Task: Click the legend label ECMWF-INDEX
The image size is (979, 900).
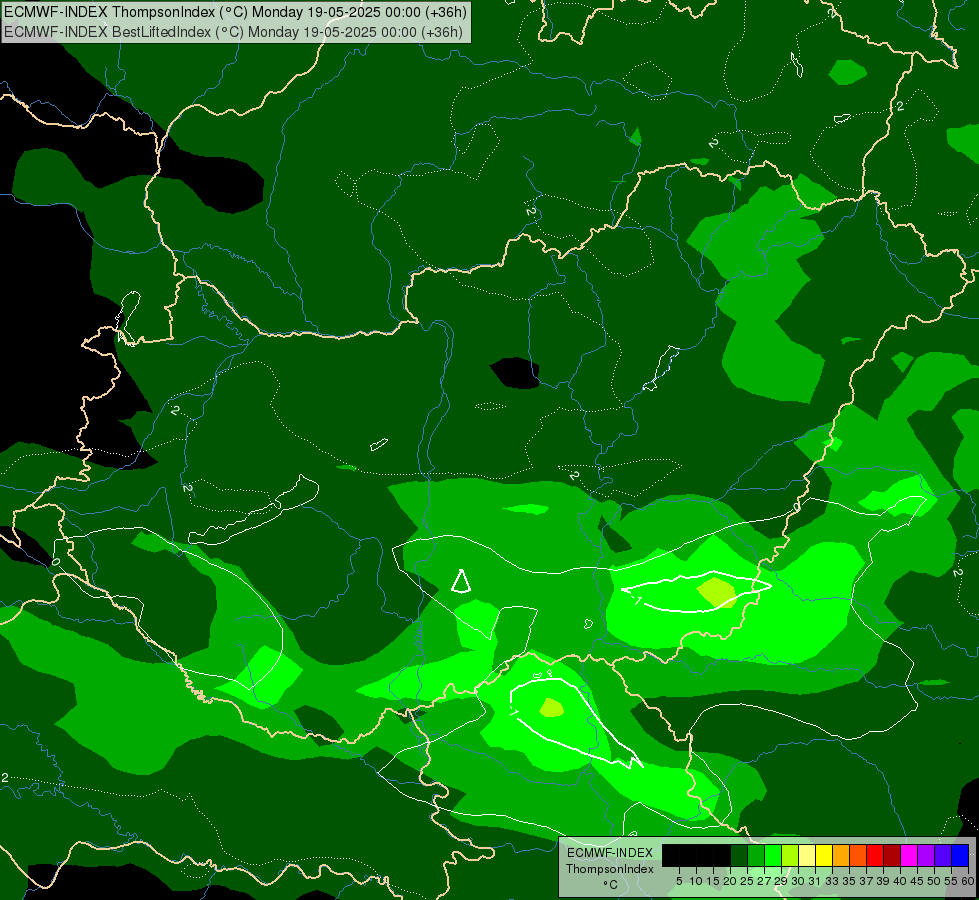Action: (610, 853)
